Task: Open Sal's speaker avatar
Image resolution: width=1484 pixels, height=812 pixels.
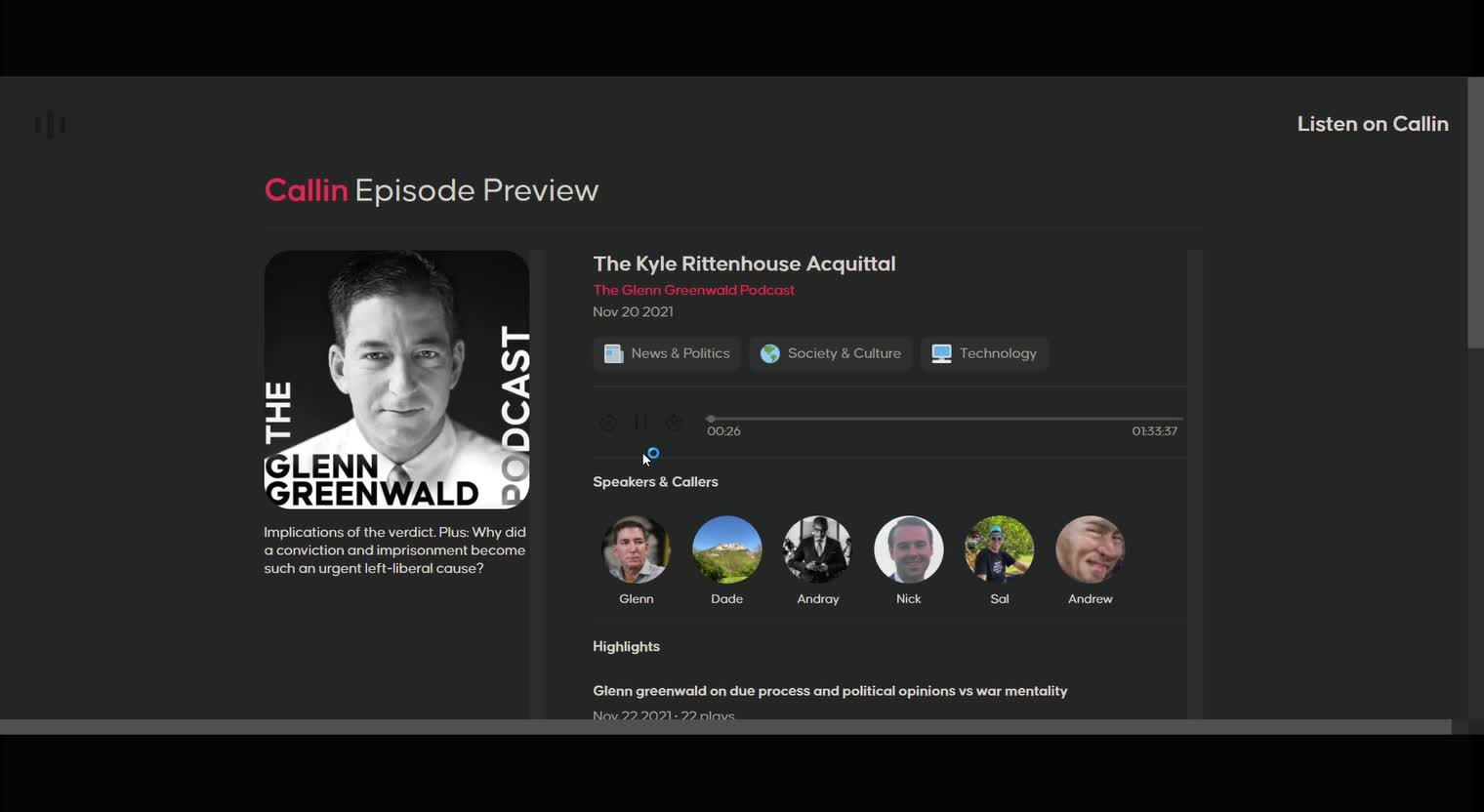Action: coord(999,549)
